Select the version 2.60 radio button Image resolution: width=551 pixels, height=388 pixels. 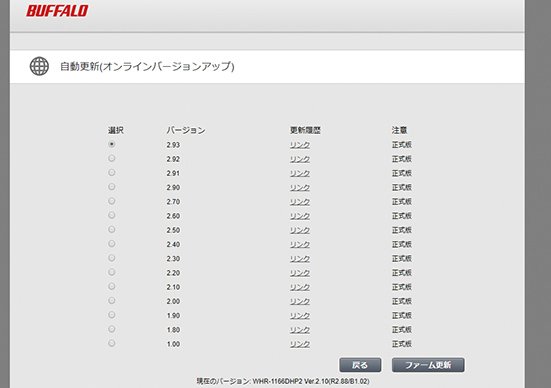pos(112,215)
